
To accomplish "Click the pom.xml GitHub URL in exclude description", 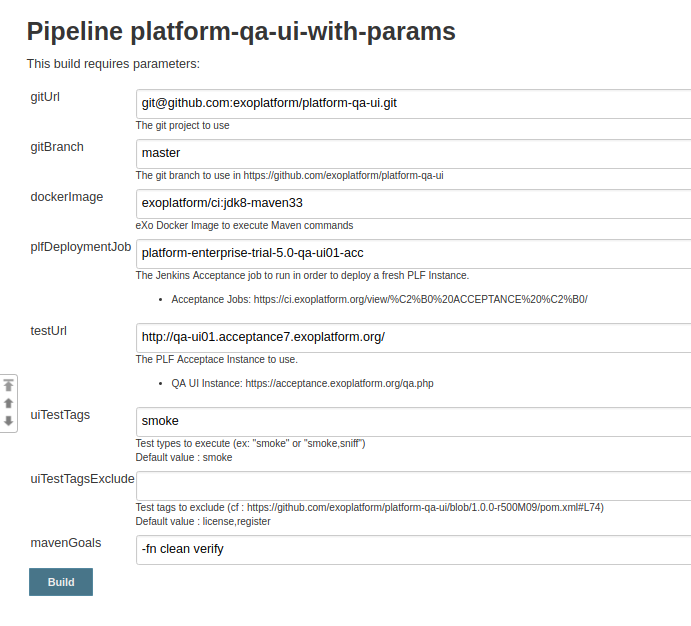I will tap(425, 507).
